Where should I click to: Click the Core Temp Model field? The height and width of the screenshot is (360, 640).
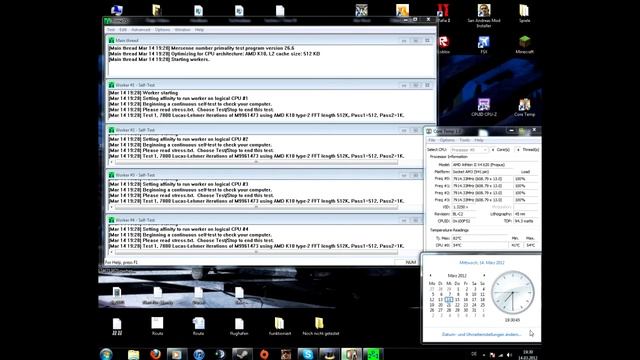[494, 164]
